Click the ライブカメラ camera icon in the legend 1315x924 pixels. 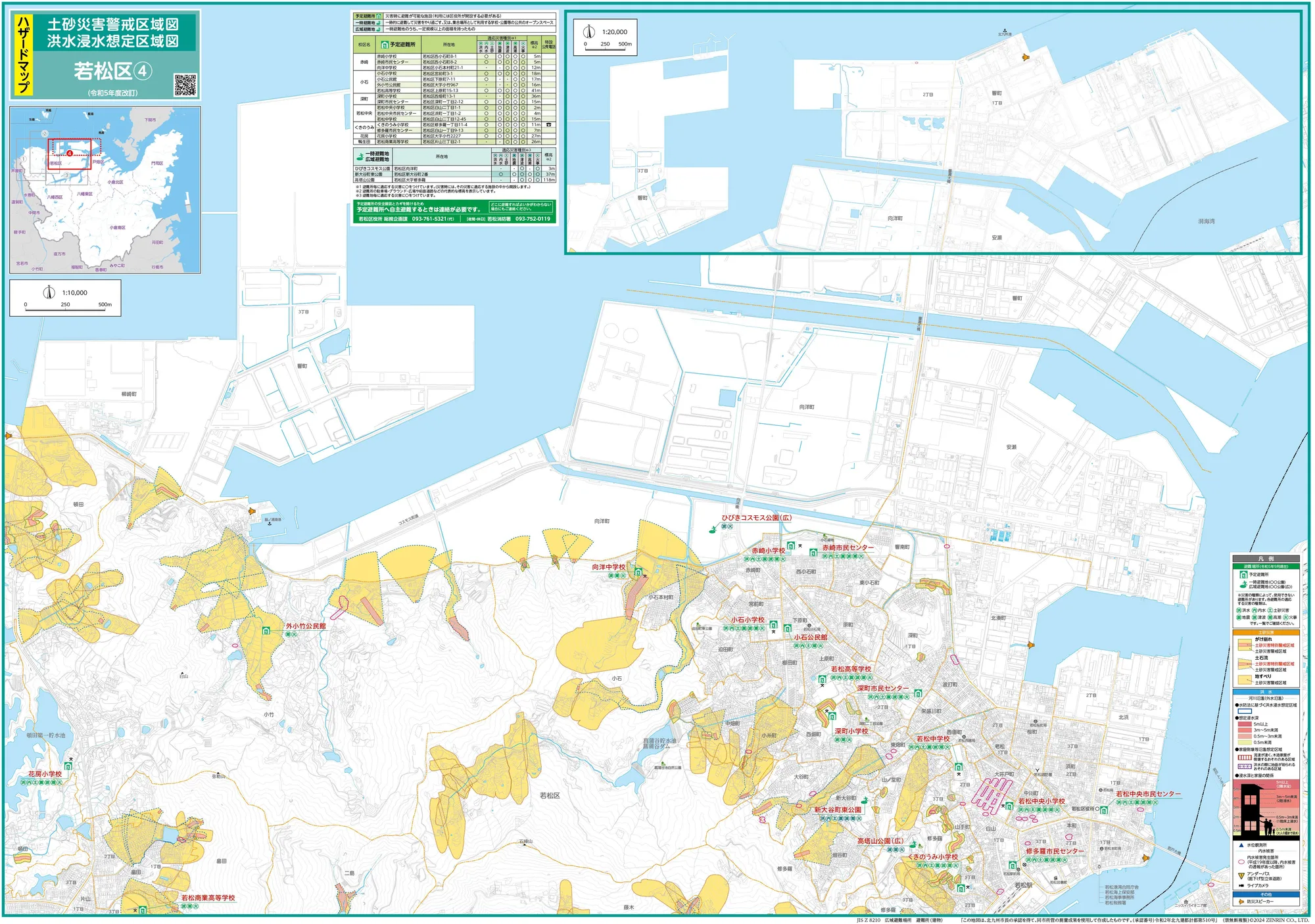click(1241, 885)
